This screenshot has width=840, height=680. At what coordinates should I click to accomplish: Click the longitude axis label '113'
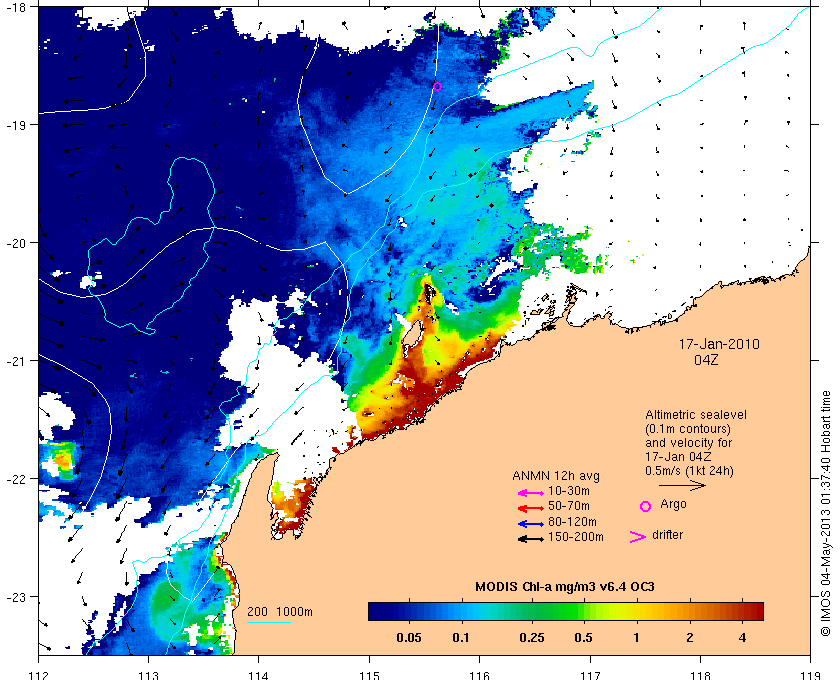click(x=148, y=675)
